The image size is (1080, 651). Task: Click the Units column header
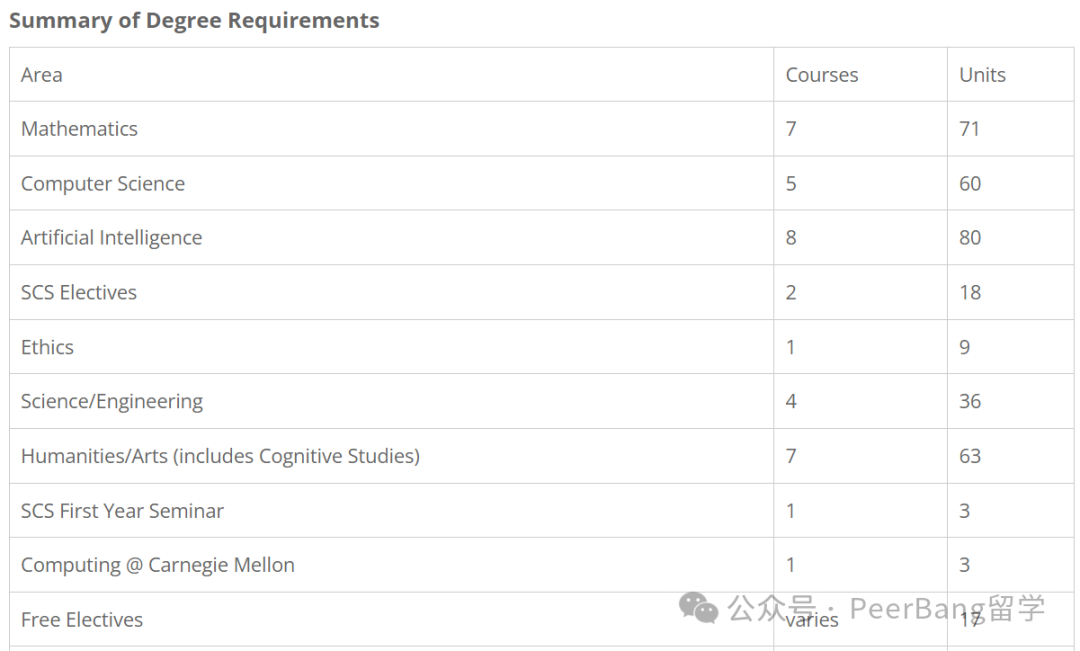[982, 74]
